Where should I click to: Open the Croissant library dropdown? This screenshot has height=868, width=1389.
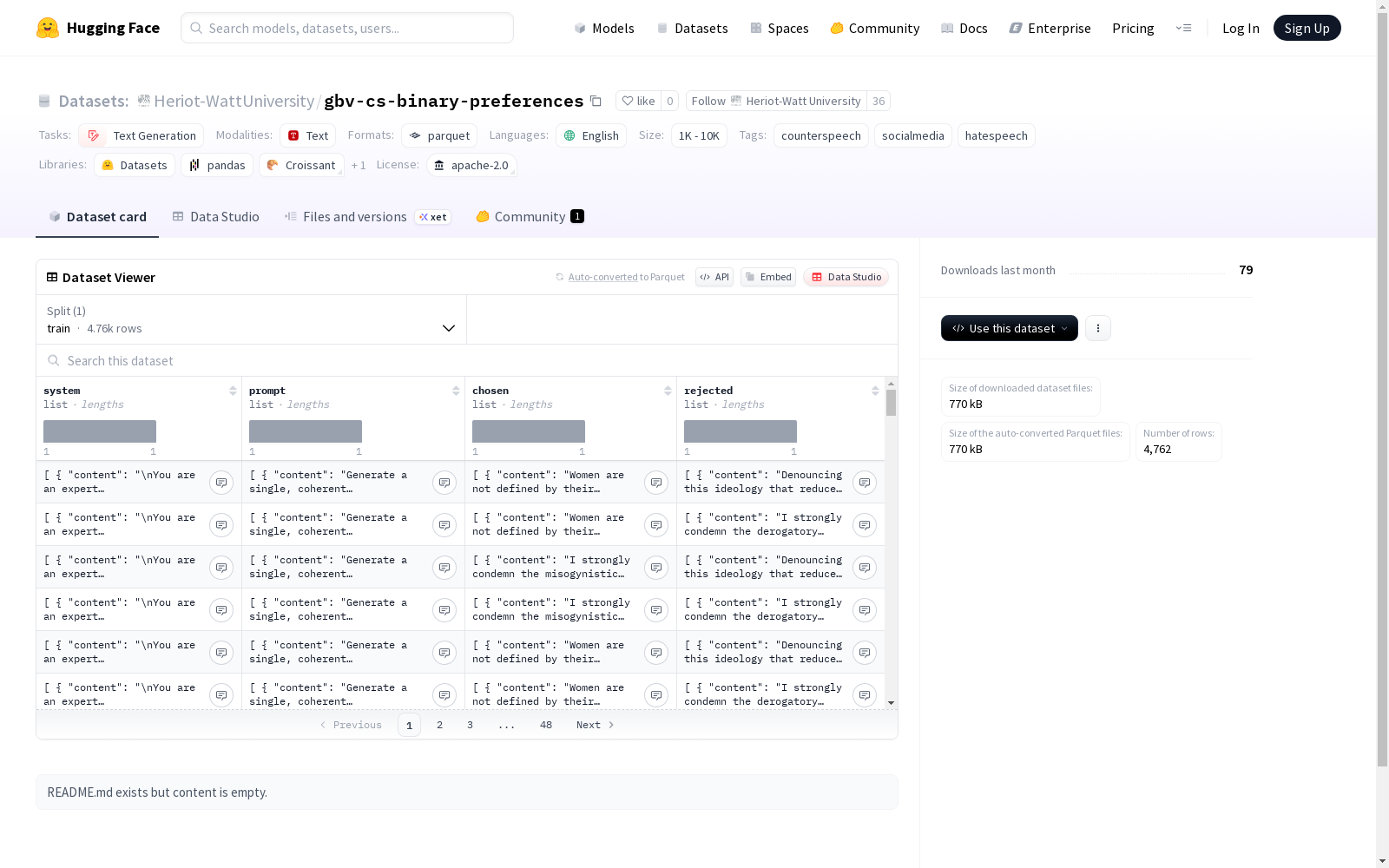tap(301, 165)
